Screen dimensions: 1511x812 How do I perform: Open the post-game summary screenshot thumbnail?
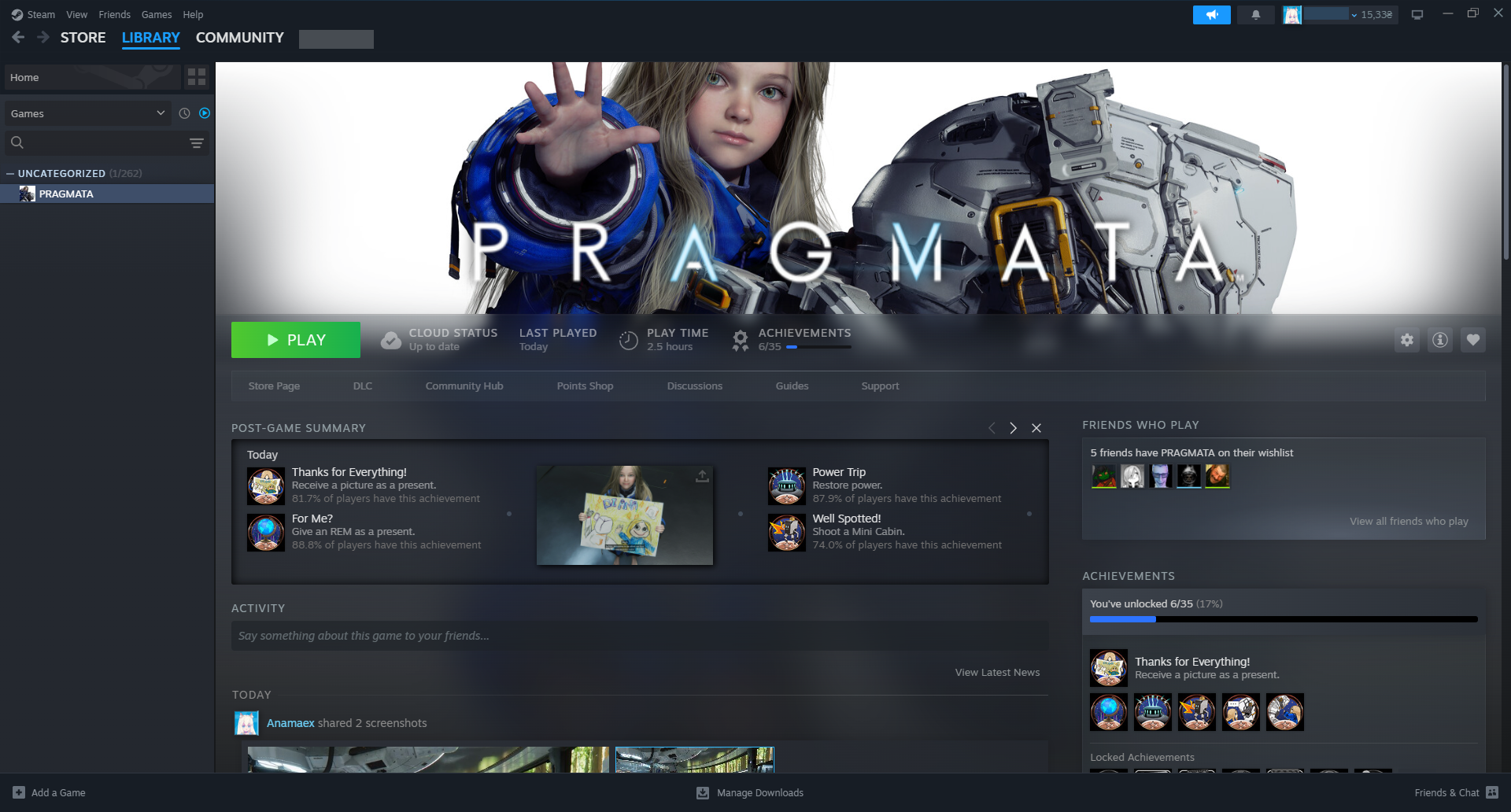tap(625, 515)
